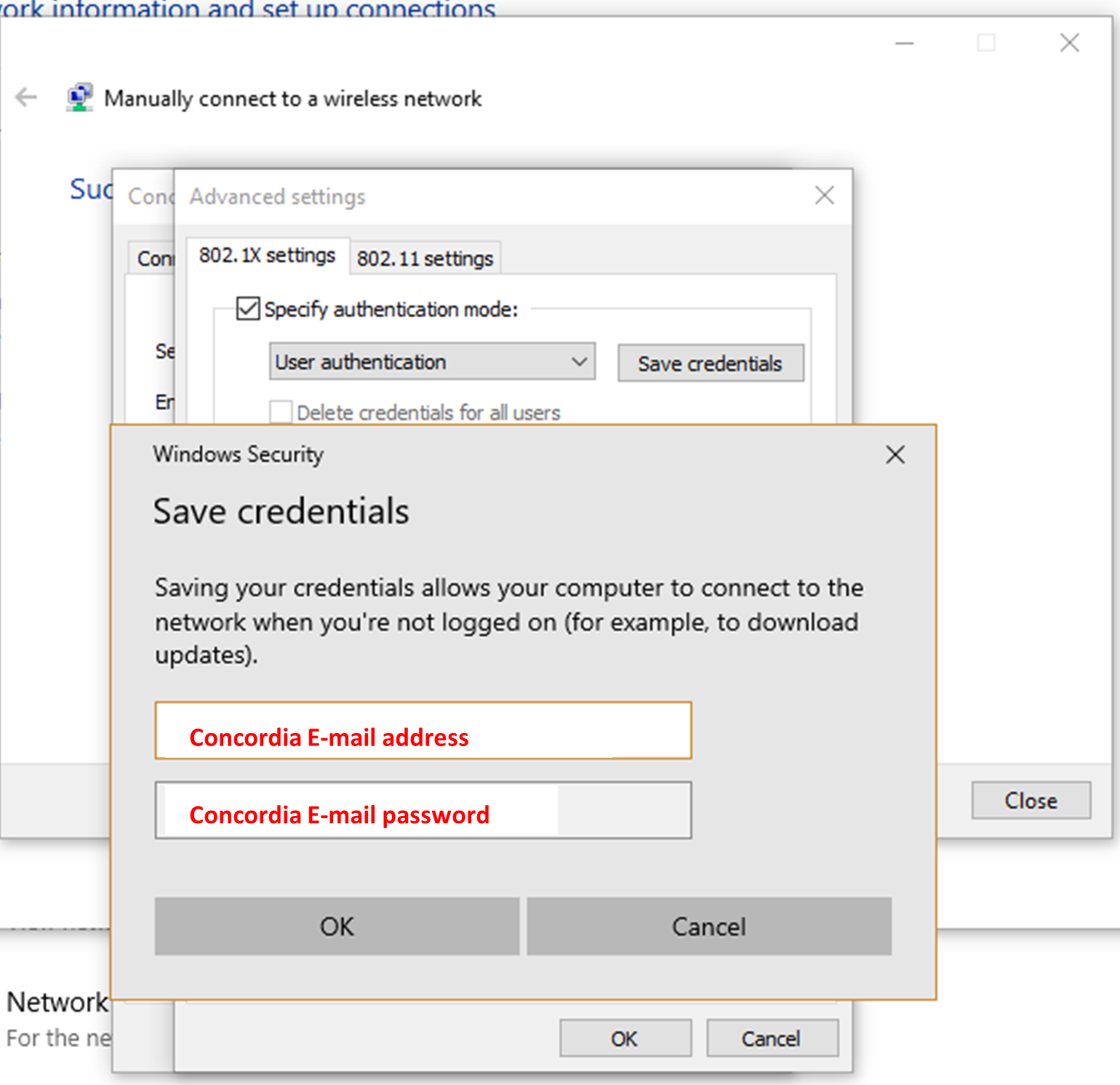Select the 802.1X settings tab
The image size is (1120, 1085).
[x=267, y=255]
